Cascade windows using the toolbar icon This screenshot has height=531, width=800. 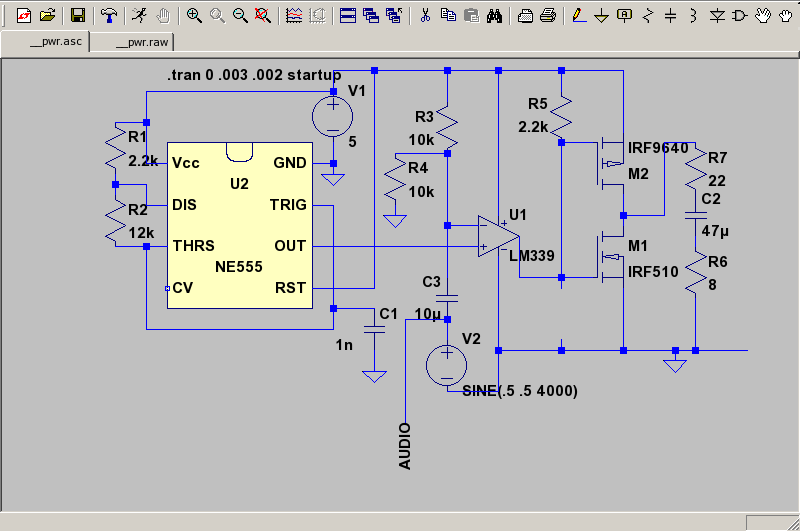click(x=371, y=16)
